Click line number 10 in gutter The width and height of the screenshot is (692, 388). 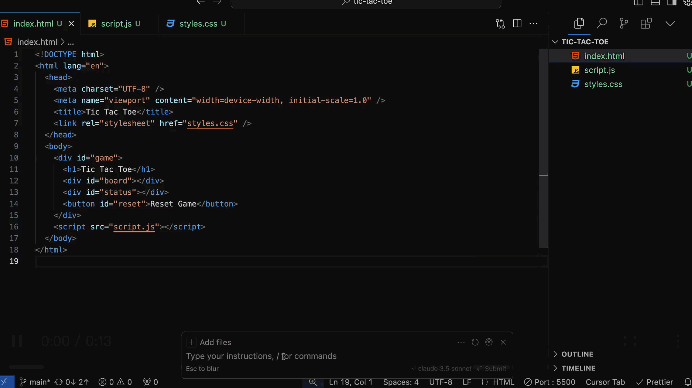coord(13,158)
